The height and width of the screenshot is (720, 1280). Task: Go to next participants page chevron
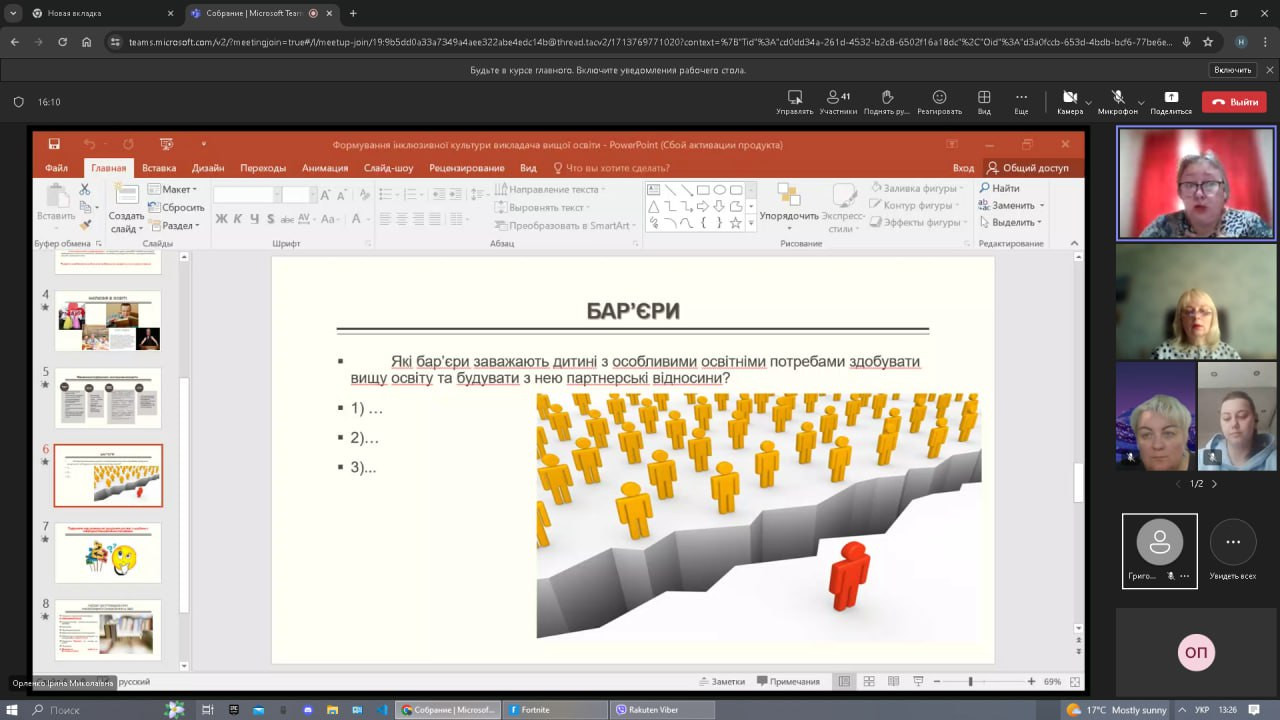click(x=1215, y=484)
